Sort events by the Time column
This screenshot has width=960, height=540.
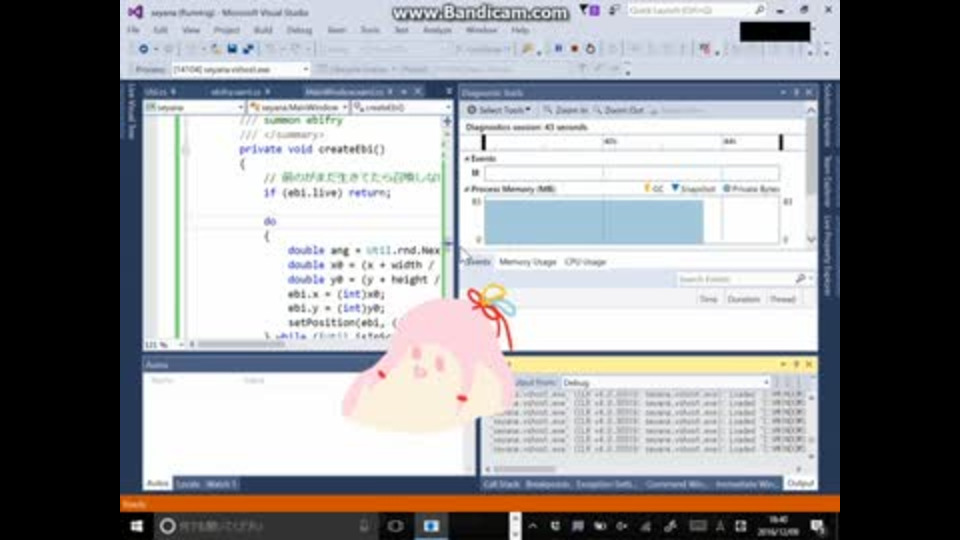(708, 299)
